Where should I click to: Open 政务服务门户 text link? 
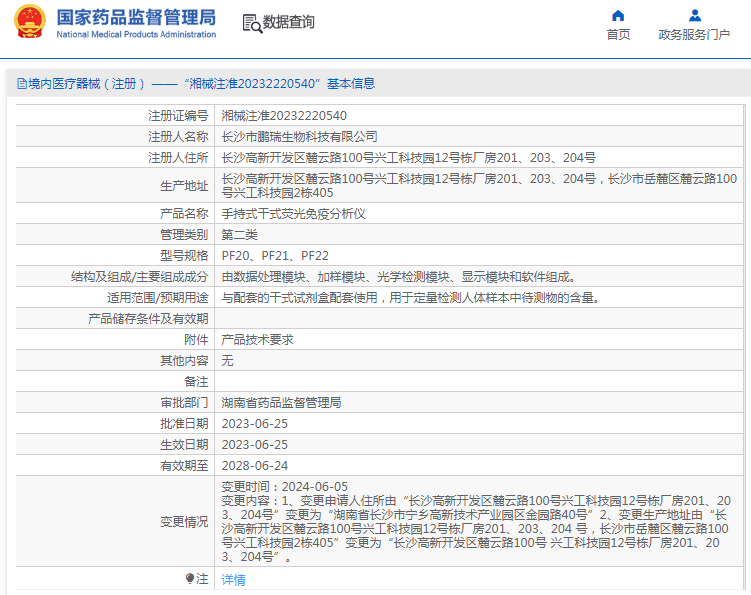[x=694, y=34]
